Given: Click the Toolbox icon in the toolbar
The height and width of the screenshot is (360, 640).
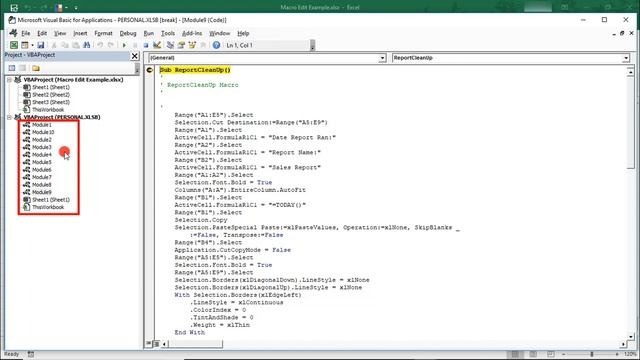Looking at the screenshot, I should click(203, 45).
